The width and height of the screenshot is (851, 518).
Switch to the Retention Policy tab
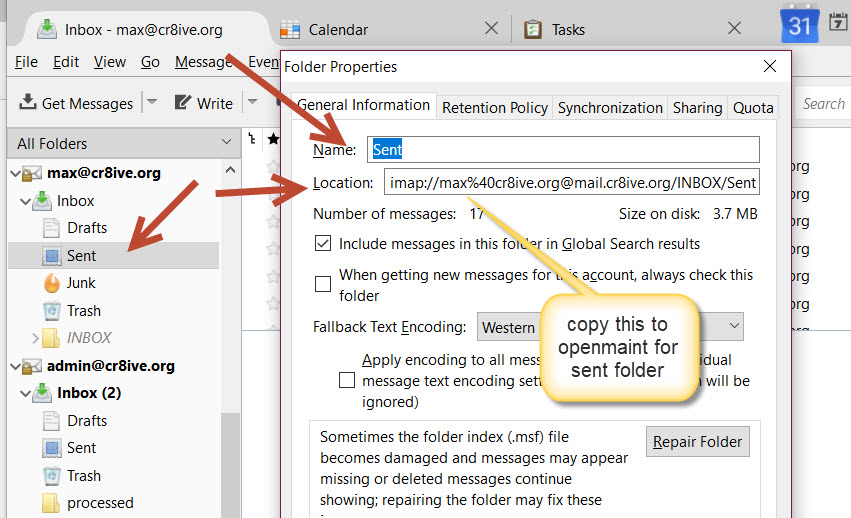[x=495, y=107]
